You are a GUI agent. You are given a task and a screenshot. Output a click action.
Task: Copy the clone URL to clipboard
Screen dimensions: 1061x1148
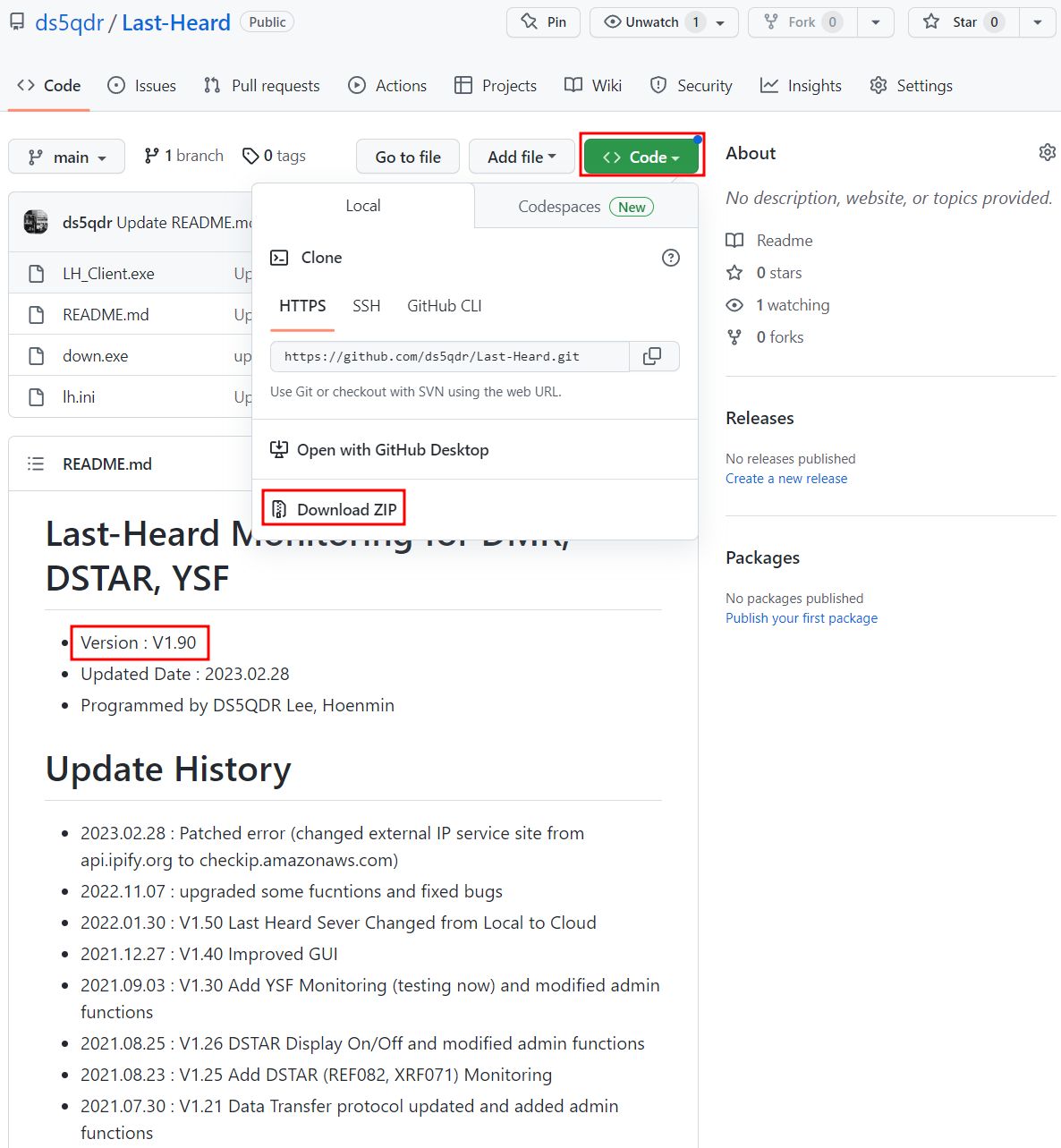tap(654, 356)
